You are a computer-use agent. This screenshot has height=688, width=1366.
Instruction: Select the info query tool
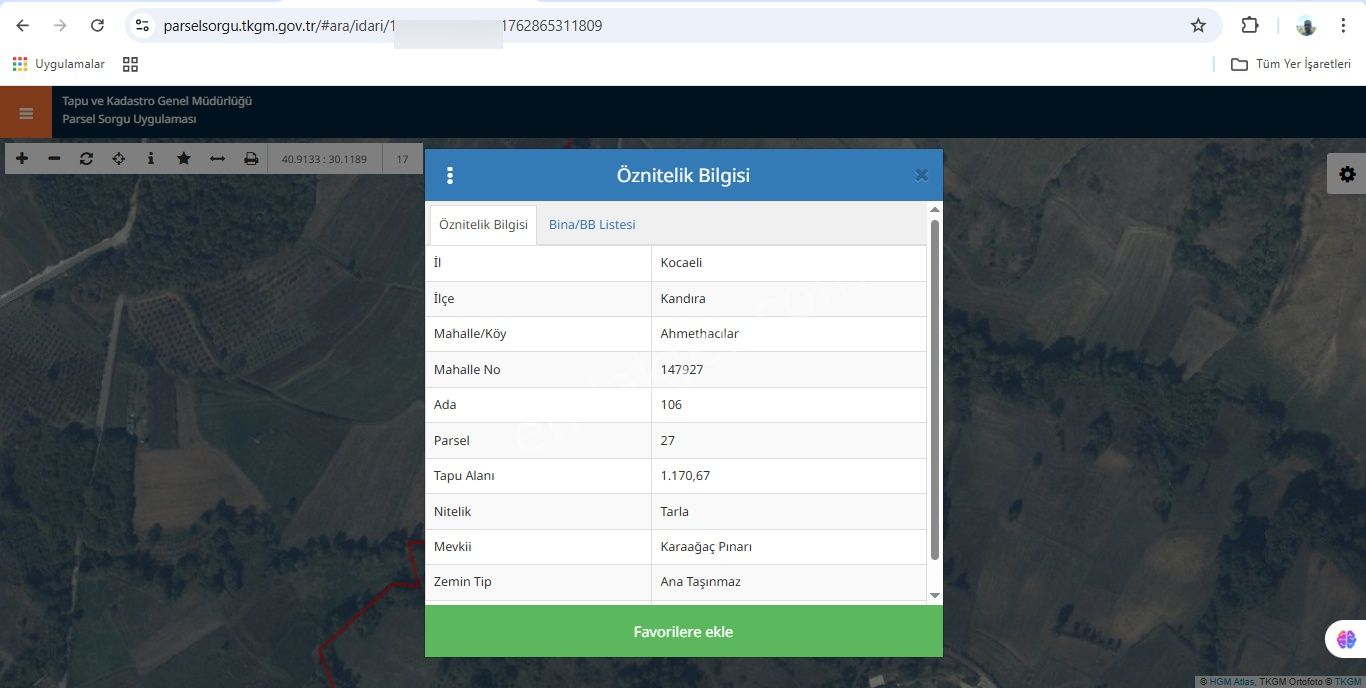click(x=151, y=159)
